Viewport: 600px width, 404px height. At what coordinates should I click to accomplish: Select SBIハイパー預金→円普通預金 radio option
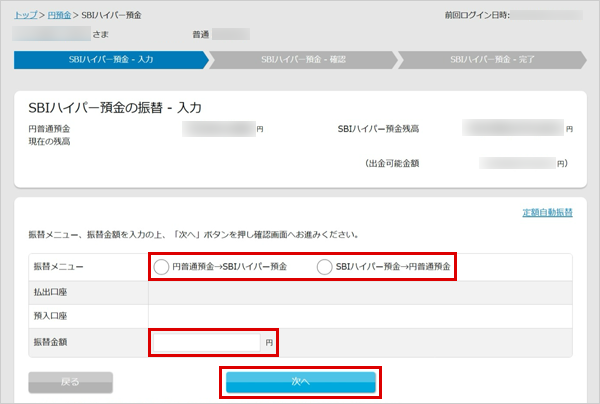point(324,267)
